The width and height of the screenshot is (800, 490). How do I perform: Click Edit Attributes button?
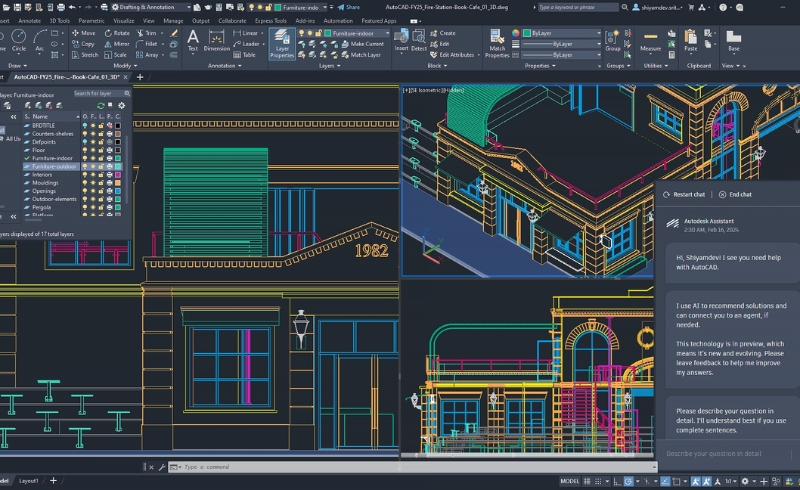click(452, 55)
